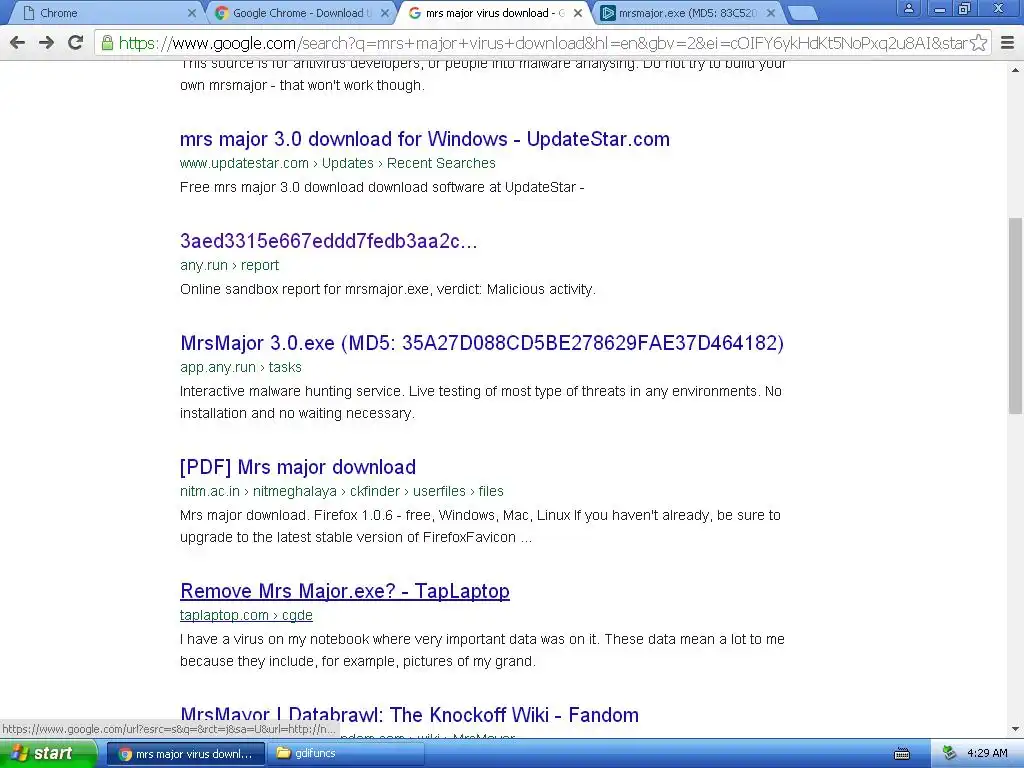Open 'mrs major 3.0 download for Windows' result
The width and height of the screenshot is (1024, 768).
click(424, 139)
